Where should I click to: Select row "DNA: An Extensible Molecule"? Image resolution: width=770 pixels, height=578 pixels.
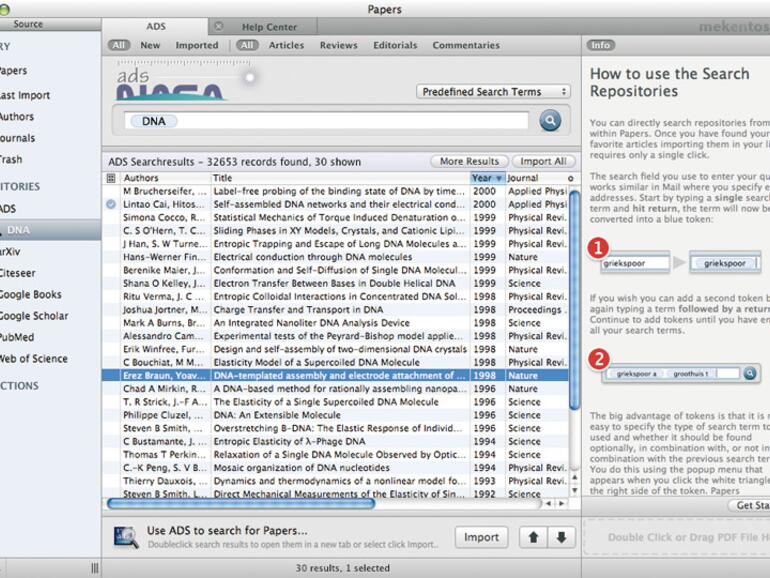point(335,415)
